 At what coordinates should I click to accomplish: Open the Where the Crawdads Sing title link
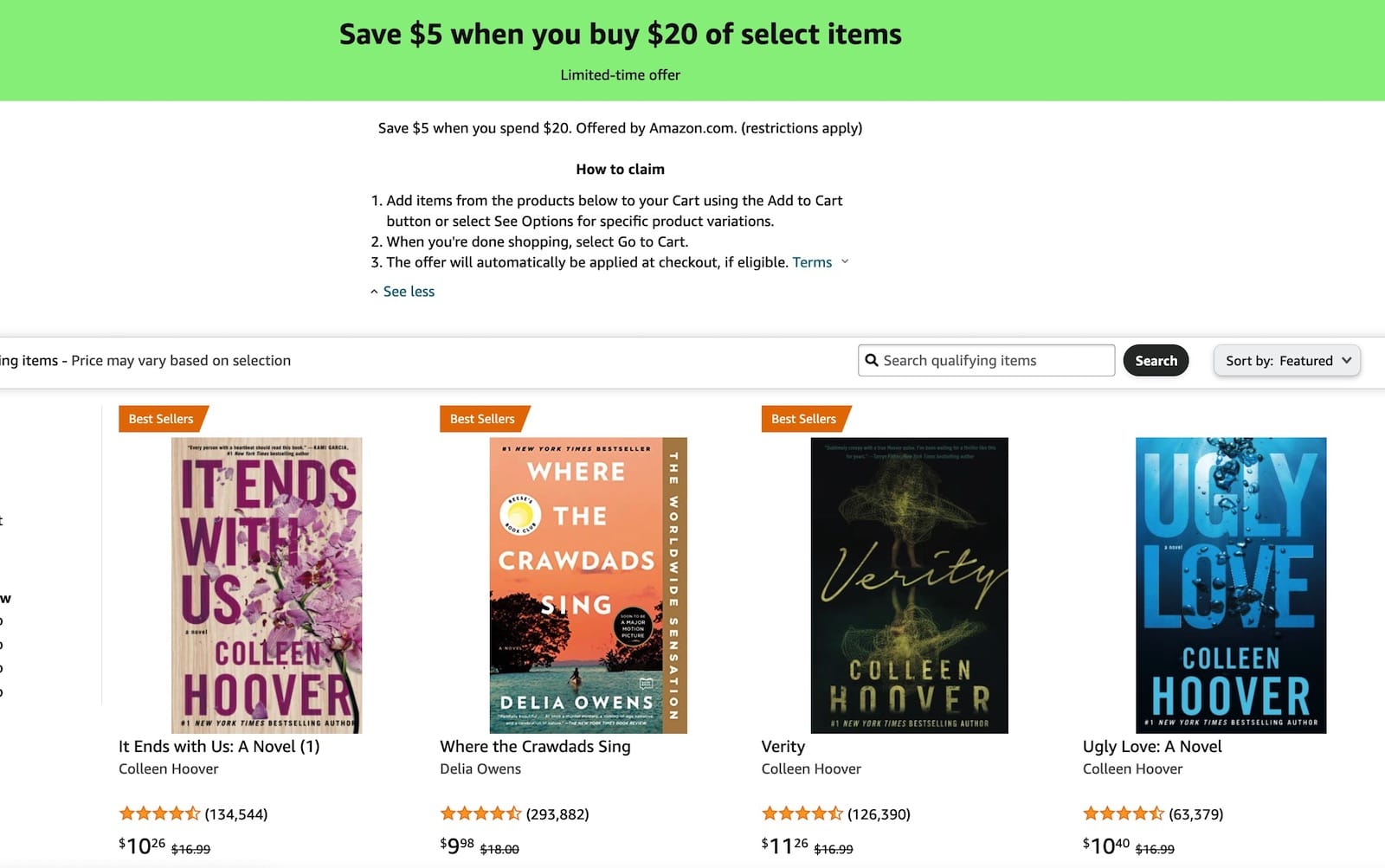point(535,746)
